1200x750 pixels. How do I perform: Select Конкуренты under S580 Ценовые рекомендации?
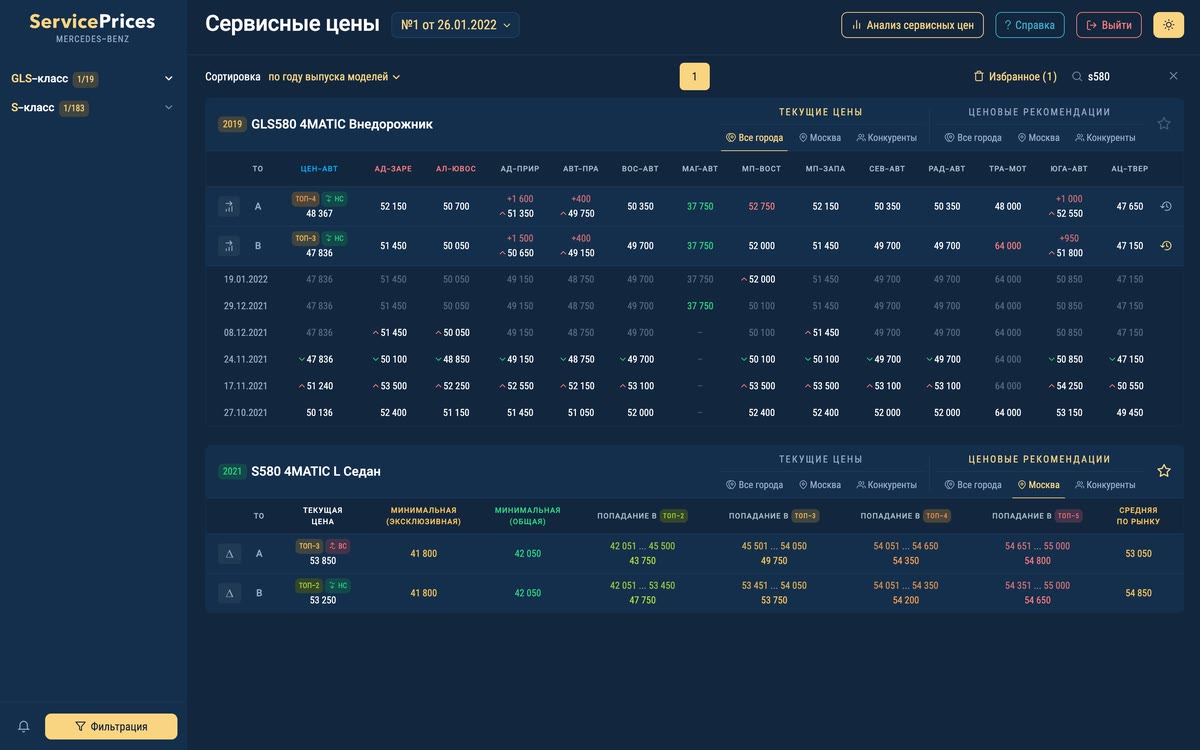click(x=1105, y=485)
